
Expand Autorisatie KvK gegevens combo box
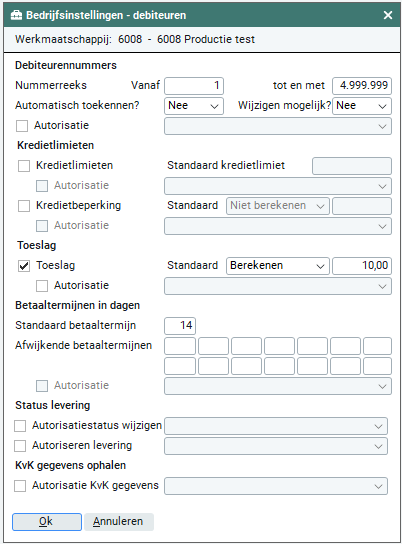276,486
